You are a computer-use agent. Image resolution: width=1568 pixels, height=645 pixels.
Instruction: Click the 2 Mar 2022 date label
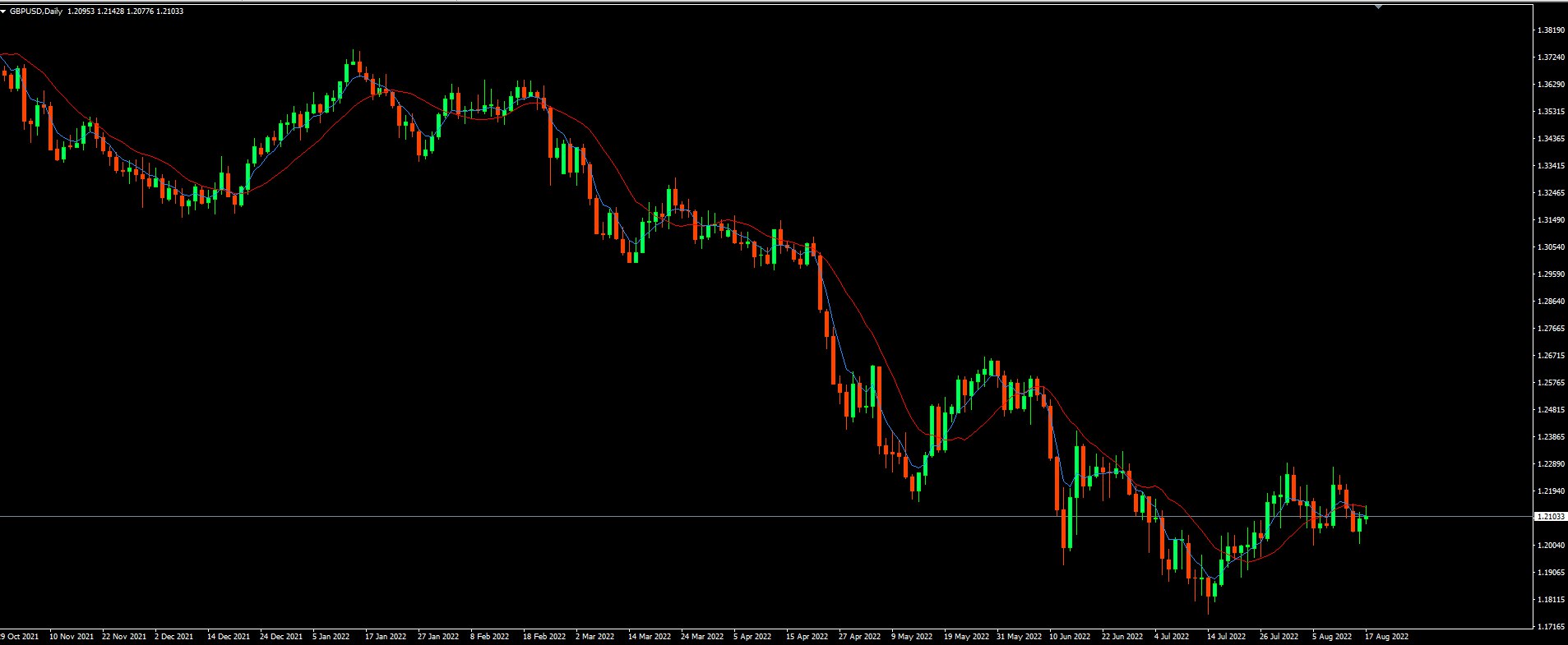[594, 637]
